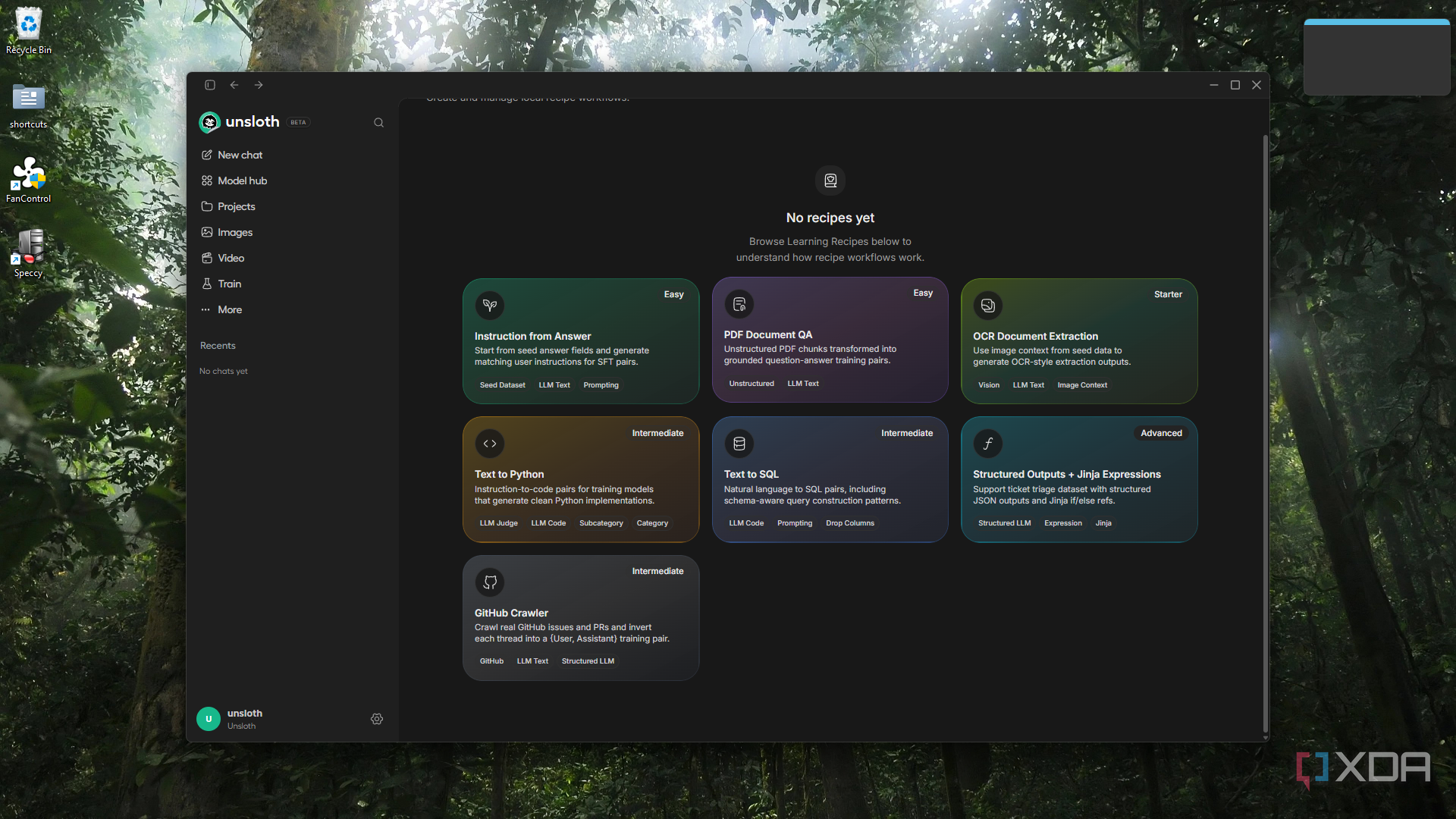This screenshot has width=1456, height=819.
Task: Open the Train section
Action: click(221, 284)
